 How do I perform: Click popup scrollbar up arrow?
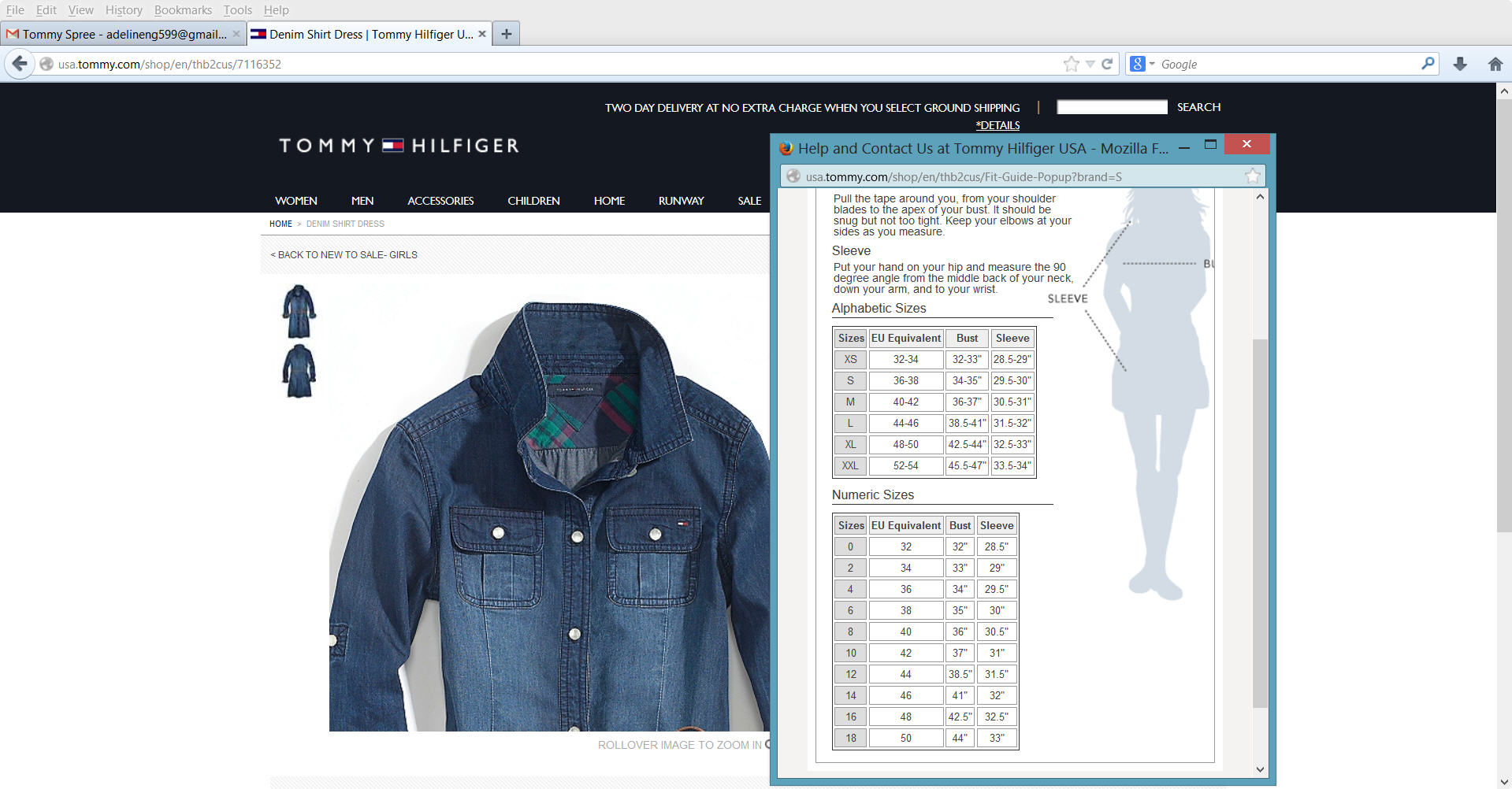click(1260, 197)
